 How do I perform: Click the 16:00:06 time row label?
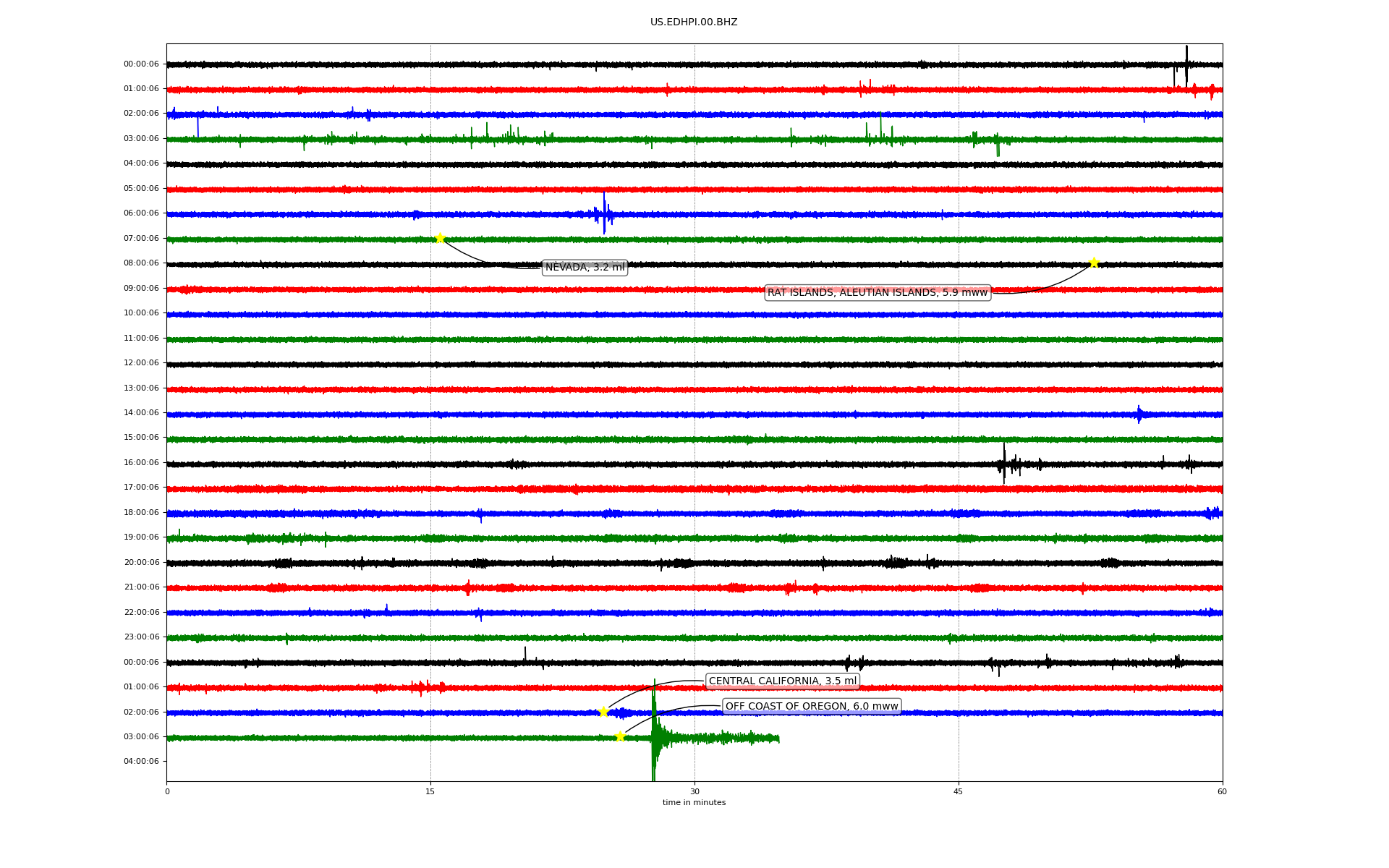tap(141, 462)
